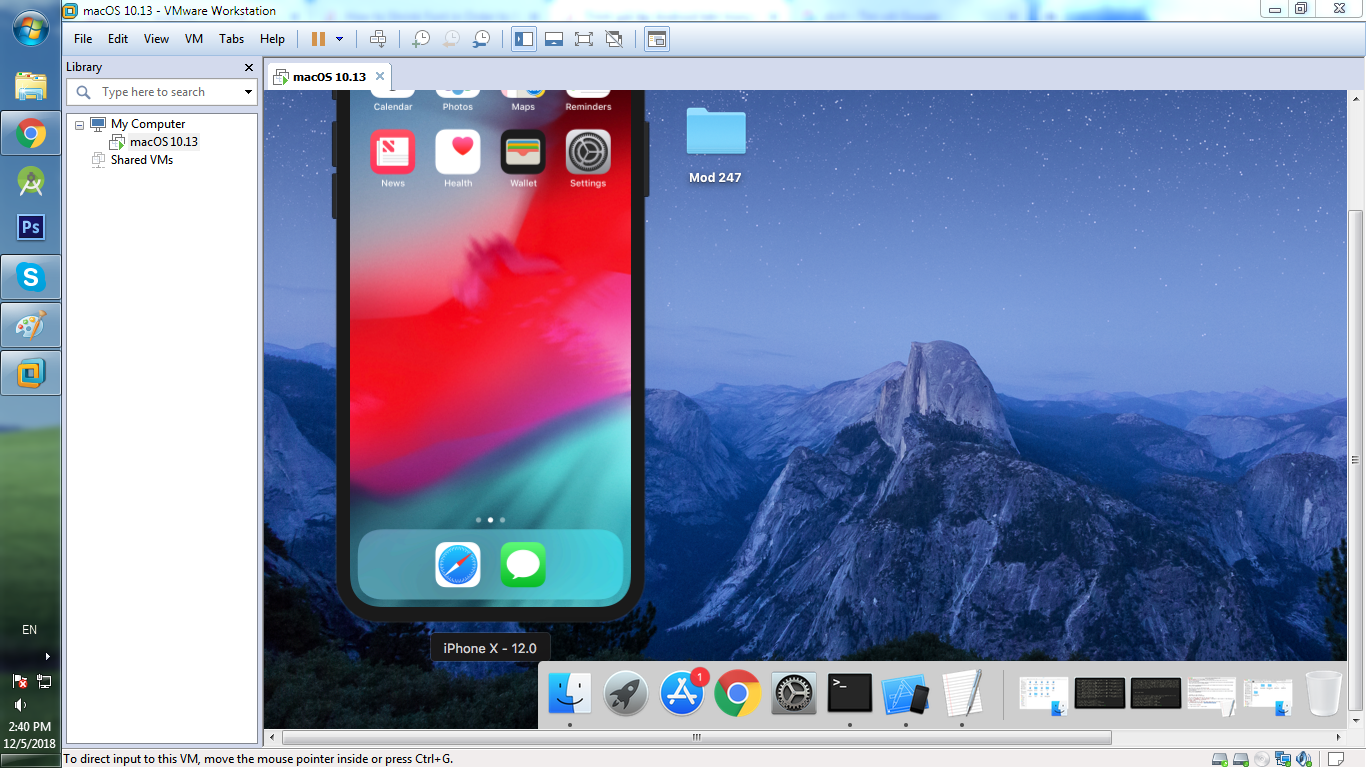The height and width of the screenshot is (768, 1366).
Task: Close the Library panel
Action: [249, 67]
